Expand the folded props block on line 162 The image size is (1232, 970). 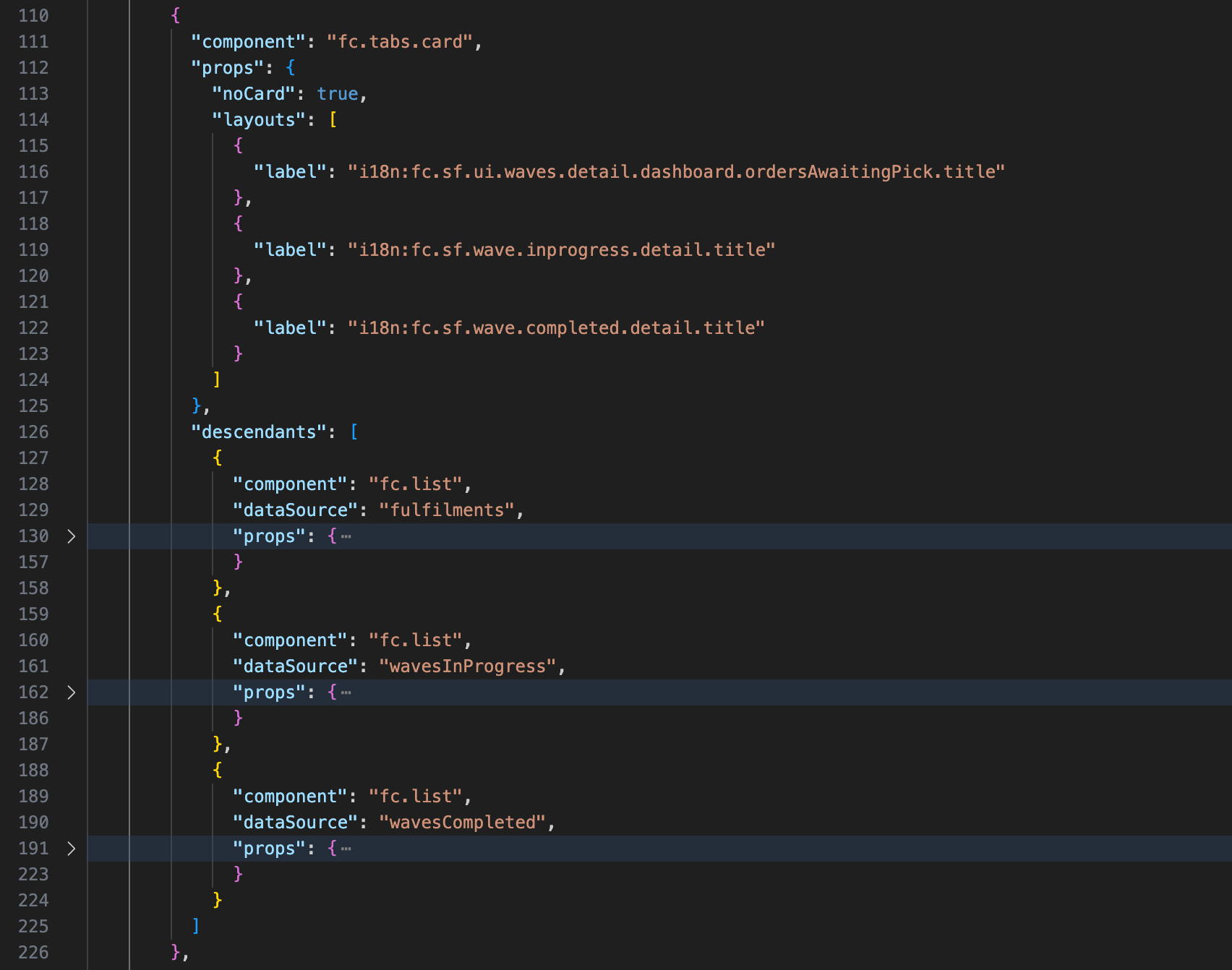point(71,692)
